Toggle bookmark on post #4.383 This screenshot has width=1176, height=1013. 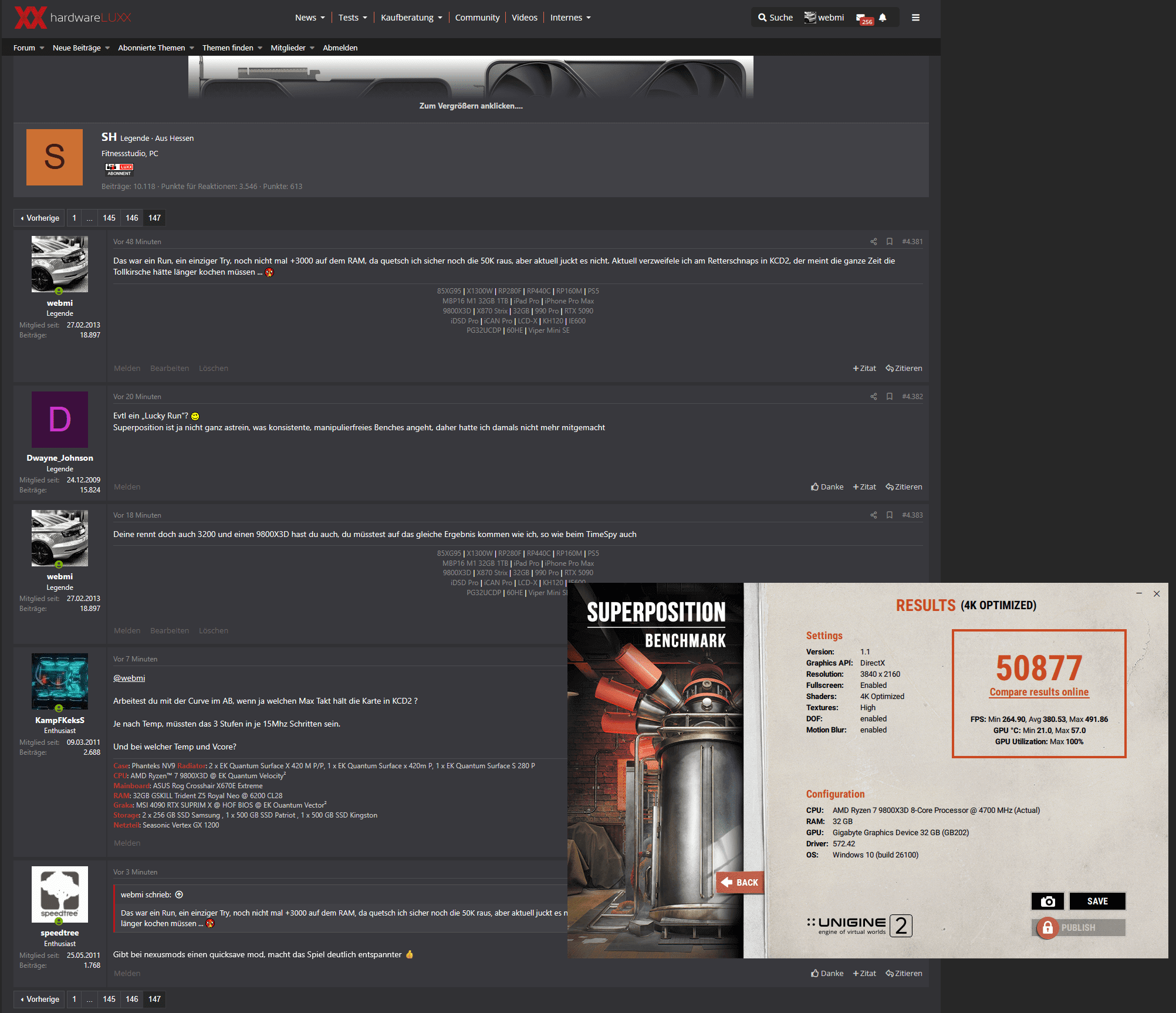tap(890, 515)
